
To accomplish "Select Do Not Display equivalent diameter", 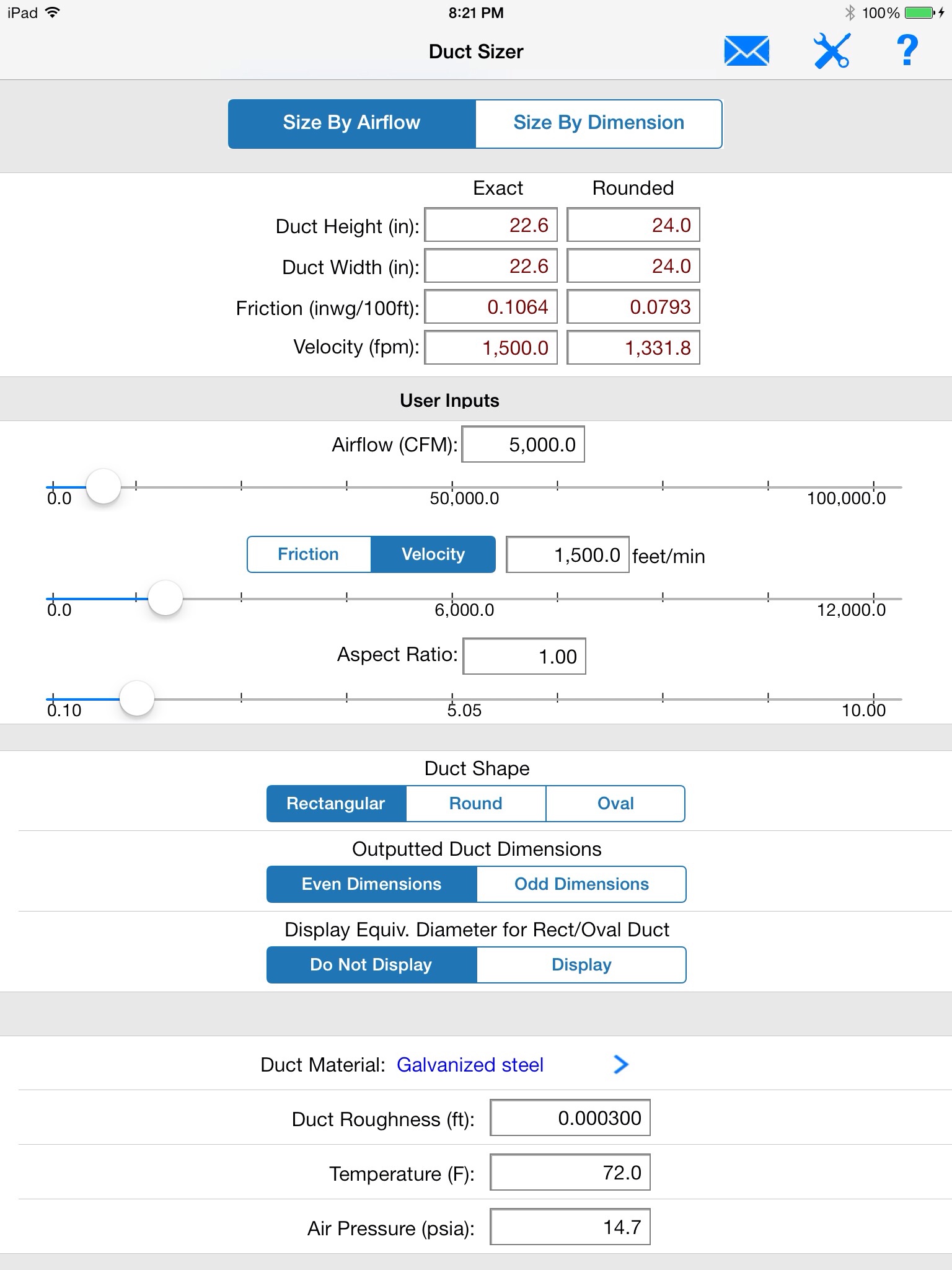I will (x=371, y=965).
